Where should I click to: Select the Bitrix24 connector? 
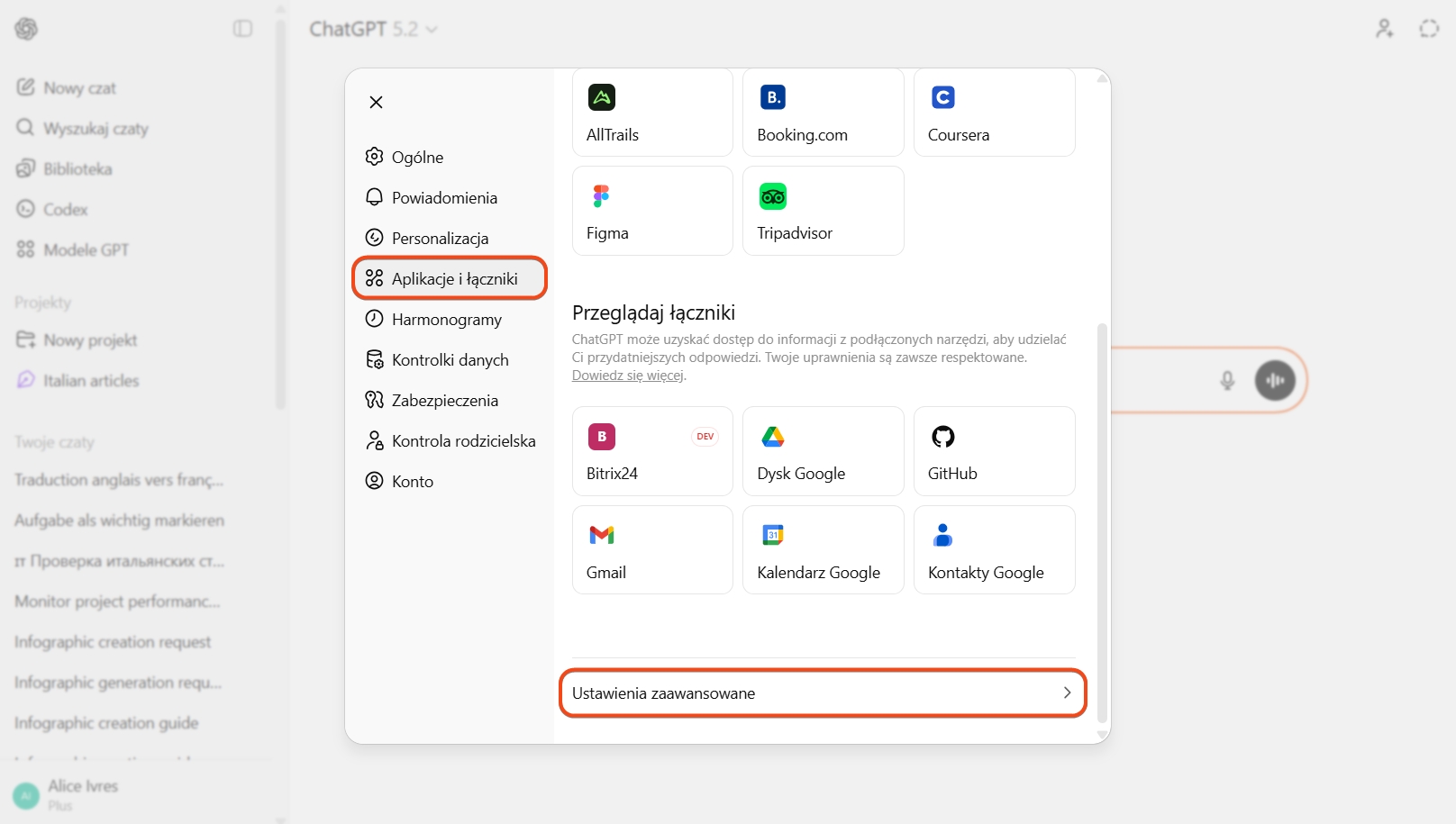pos(652,451)
